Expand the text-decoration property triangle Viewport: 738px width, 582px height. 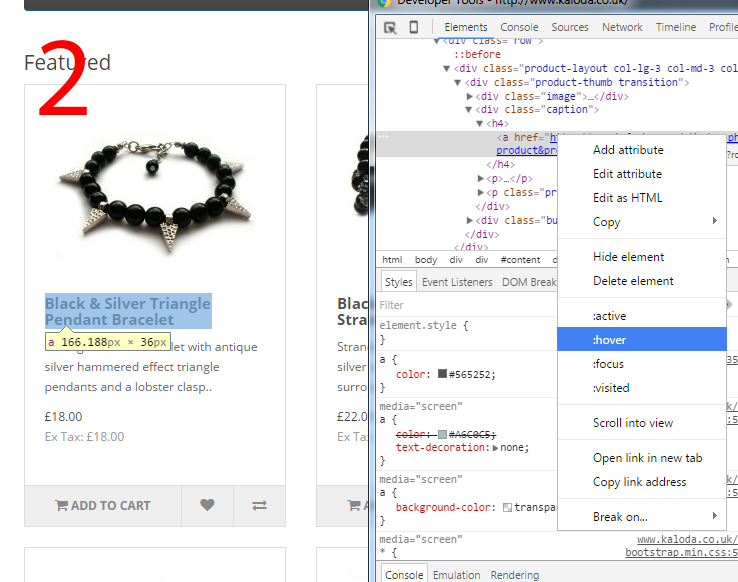click(x=495, y=448)
